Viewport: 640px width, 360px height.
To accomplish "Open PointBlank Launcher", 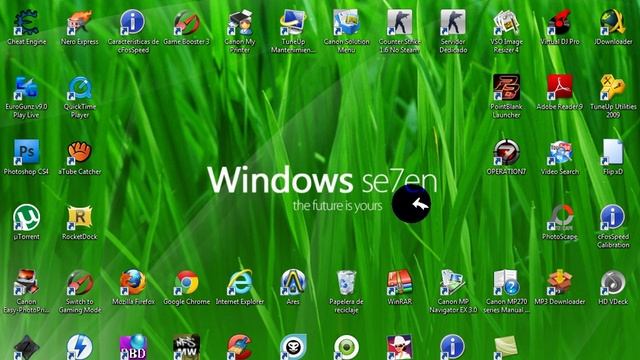I will tap(506, 87).
